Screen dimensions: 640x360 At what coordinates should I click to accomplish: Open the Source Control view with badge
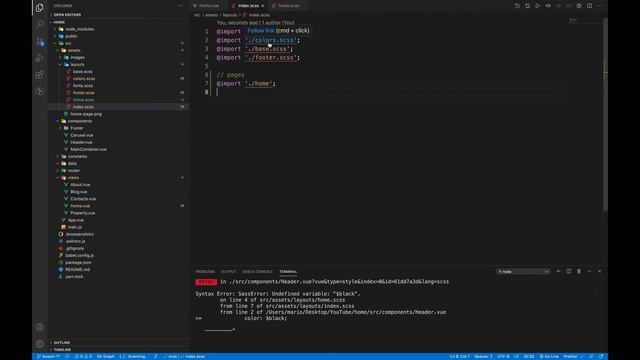click(40, 41)
